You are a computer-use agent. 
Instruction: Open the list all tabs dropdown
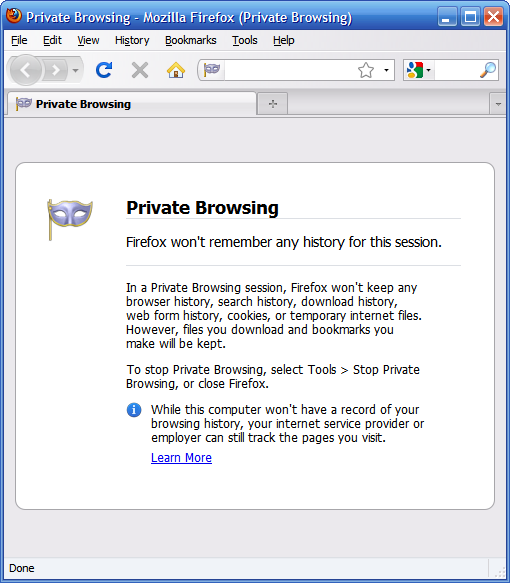pyautogui.click(x=498, y=104)
